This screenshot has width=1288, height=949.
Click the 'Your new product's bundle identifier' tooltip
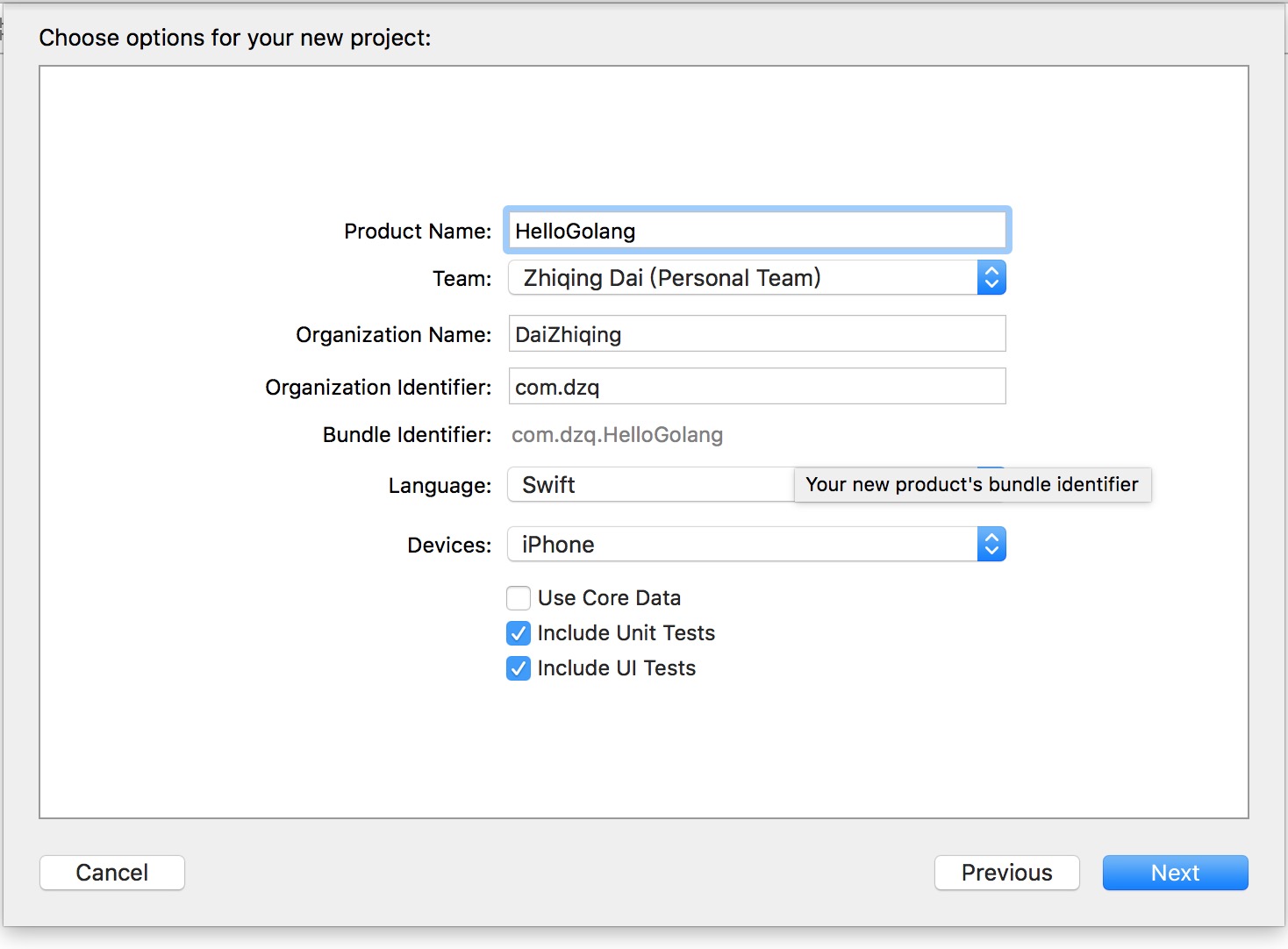(972, 484)
